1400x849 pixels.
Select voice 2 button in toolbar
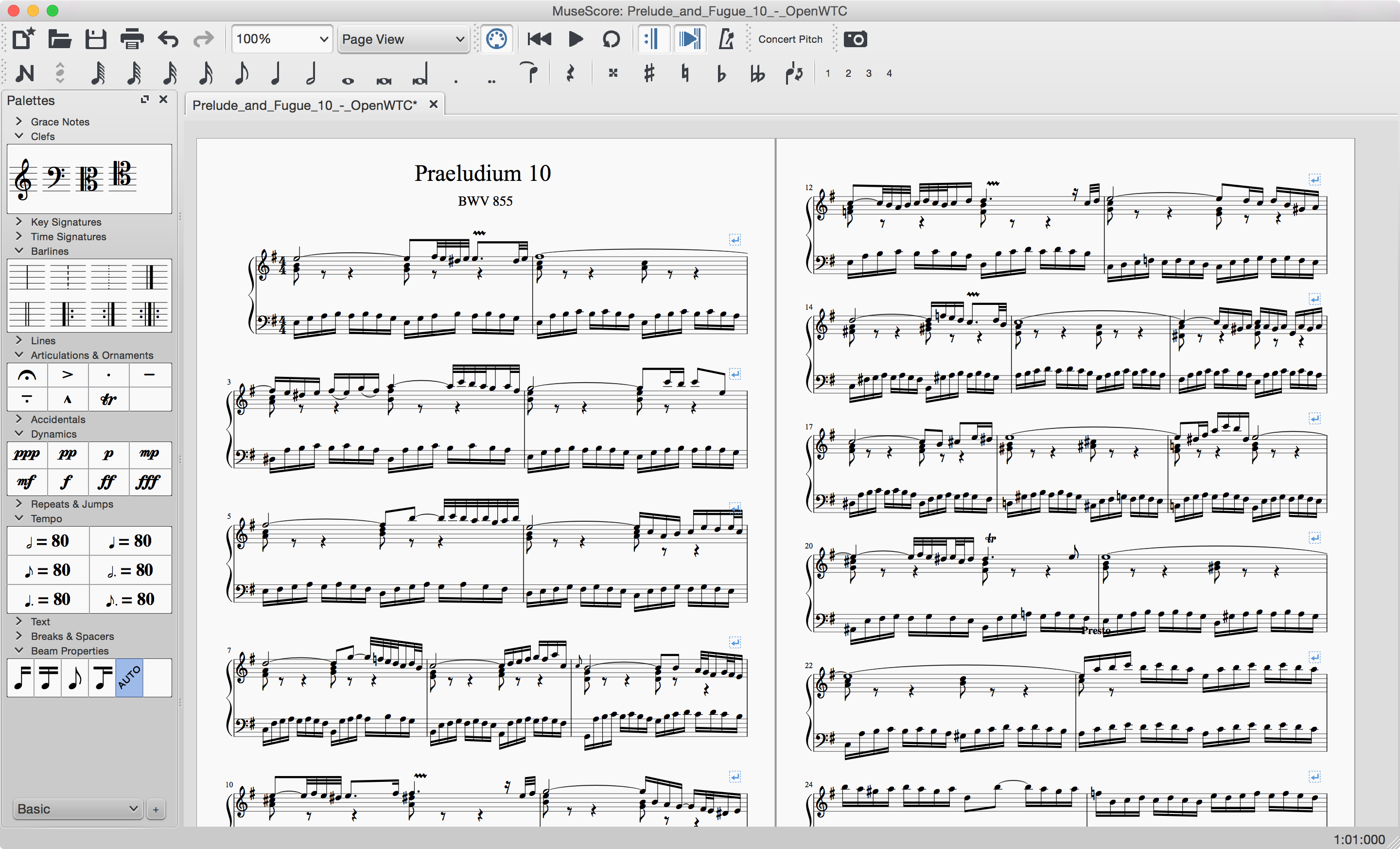pos(848,73)
